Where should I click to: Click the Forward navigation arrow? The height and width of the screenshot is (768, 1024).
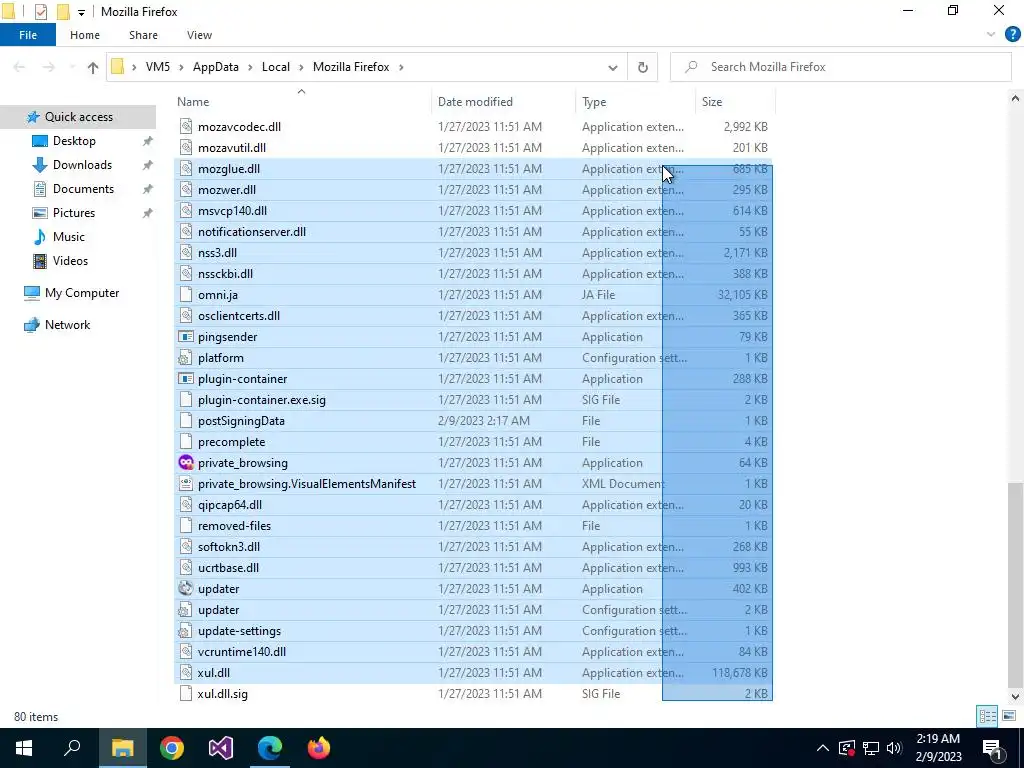[49, 67]
